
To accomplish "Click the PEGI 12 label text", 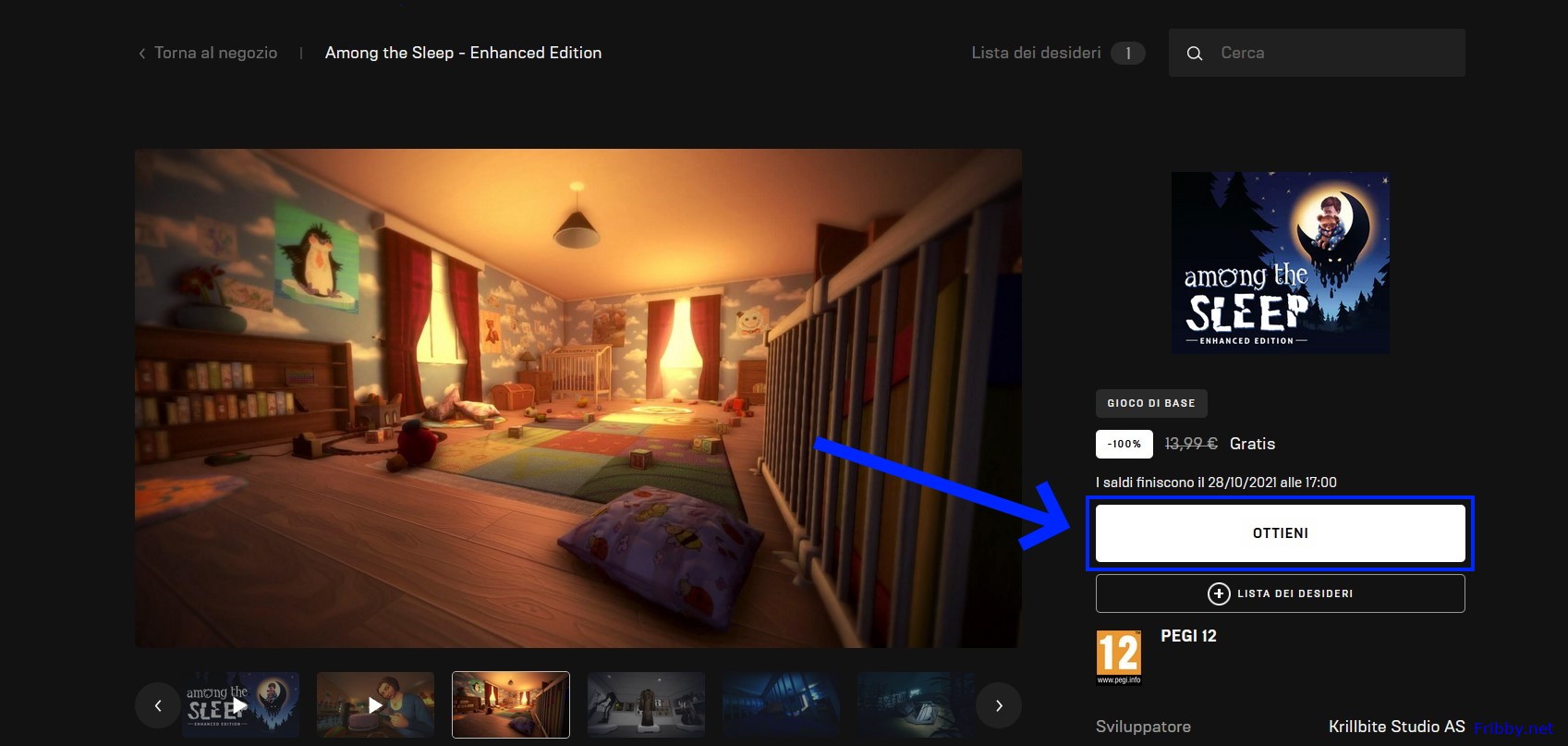I will click(1188, 636).
